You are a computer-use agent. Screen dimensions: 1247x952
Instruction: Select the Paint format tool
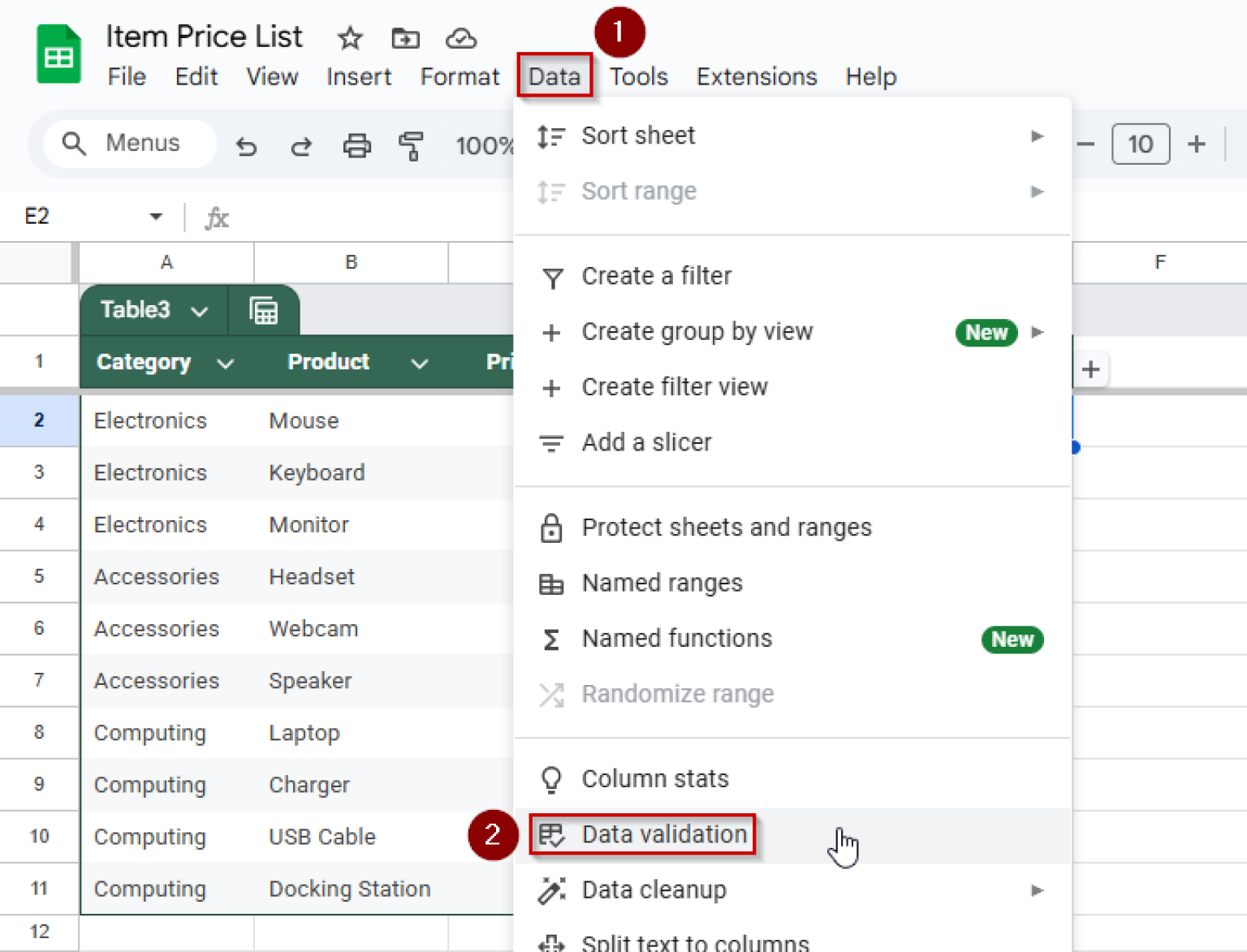click(x=412, y=146)
